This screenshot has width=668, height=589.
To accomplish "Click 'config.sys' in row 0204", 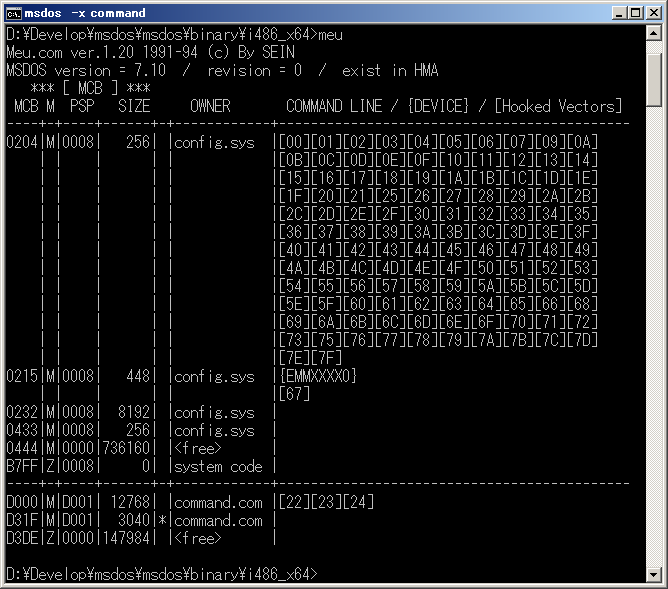I will (214, 142).
